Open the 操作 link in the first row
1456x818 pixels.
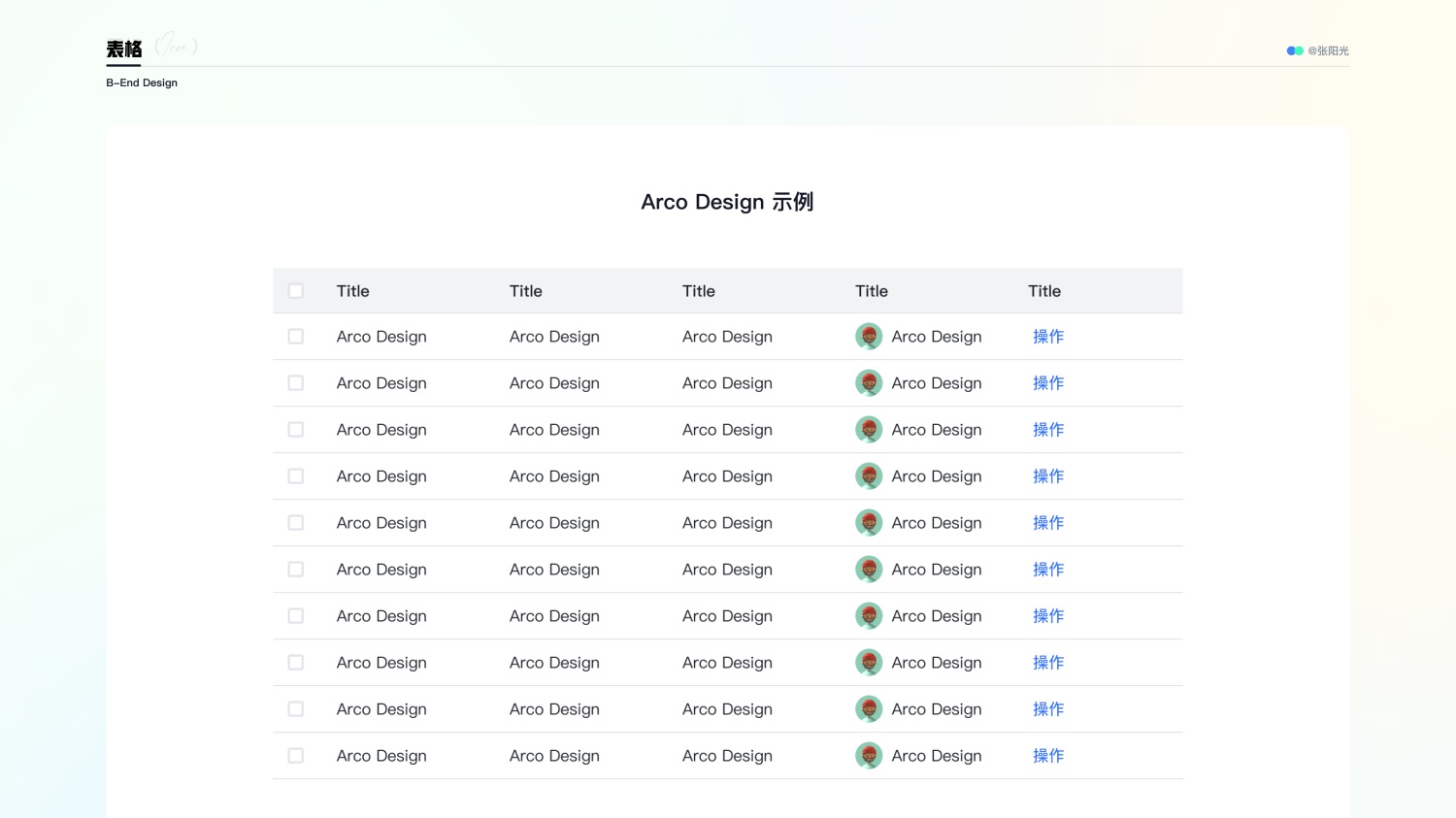(1048, 337)
